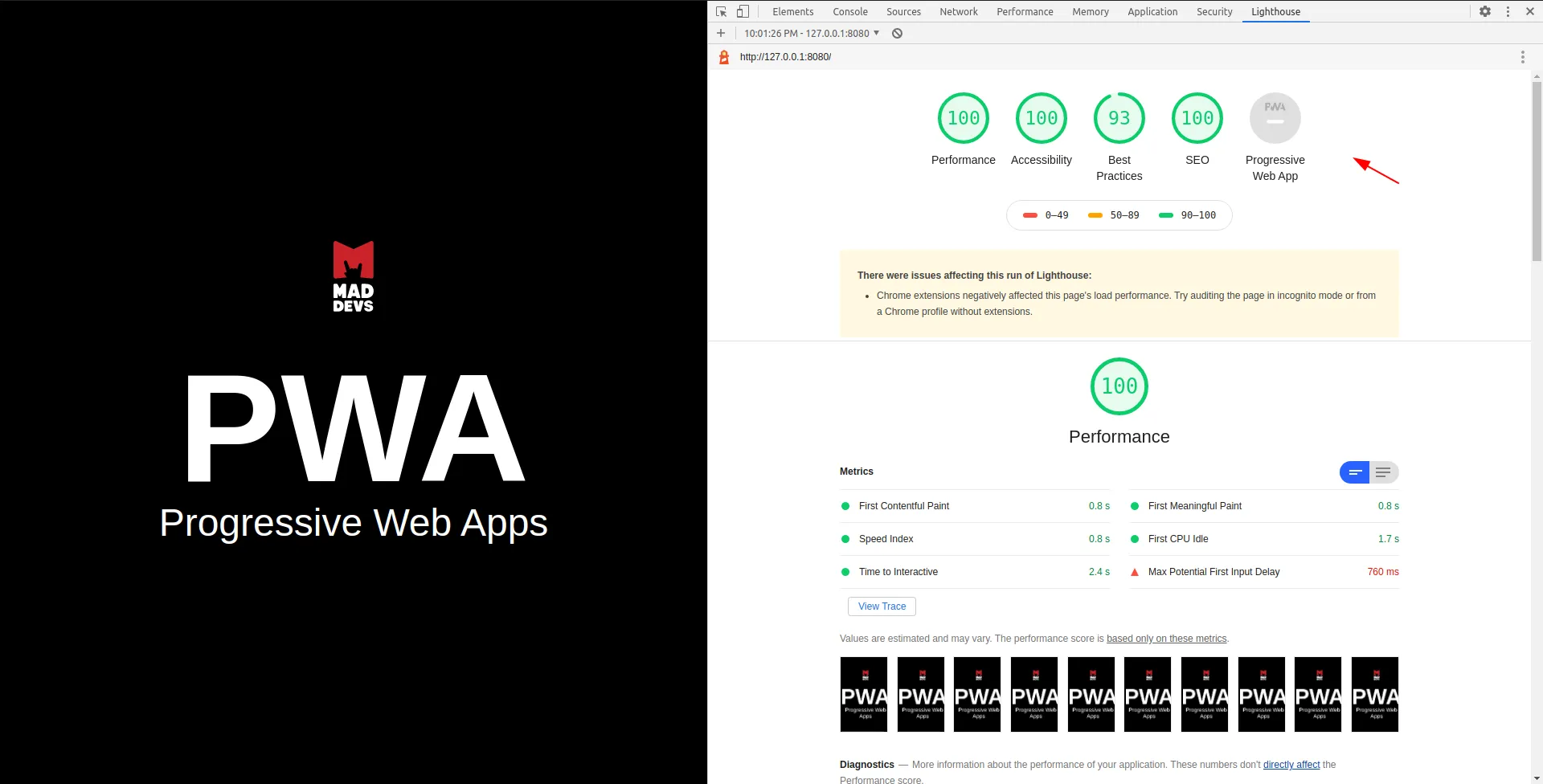The width and height of the screenshot is (1543, 784).
Task: Switch metrics to compact view toggle
Action: [1355, 472]
